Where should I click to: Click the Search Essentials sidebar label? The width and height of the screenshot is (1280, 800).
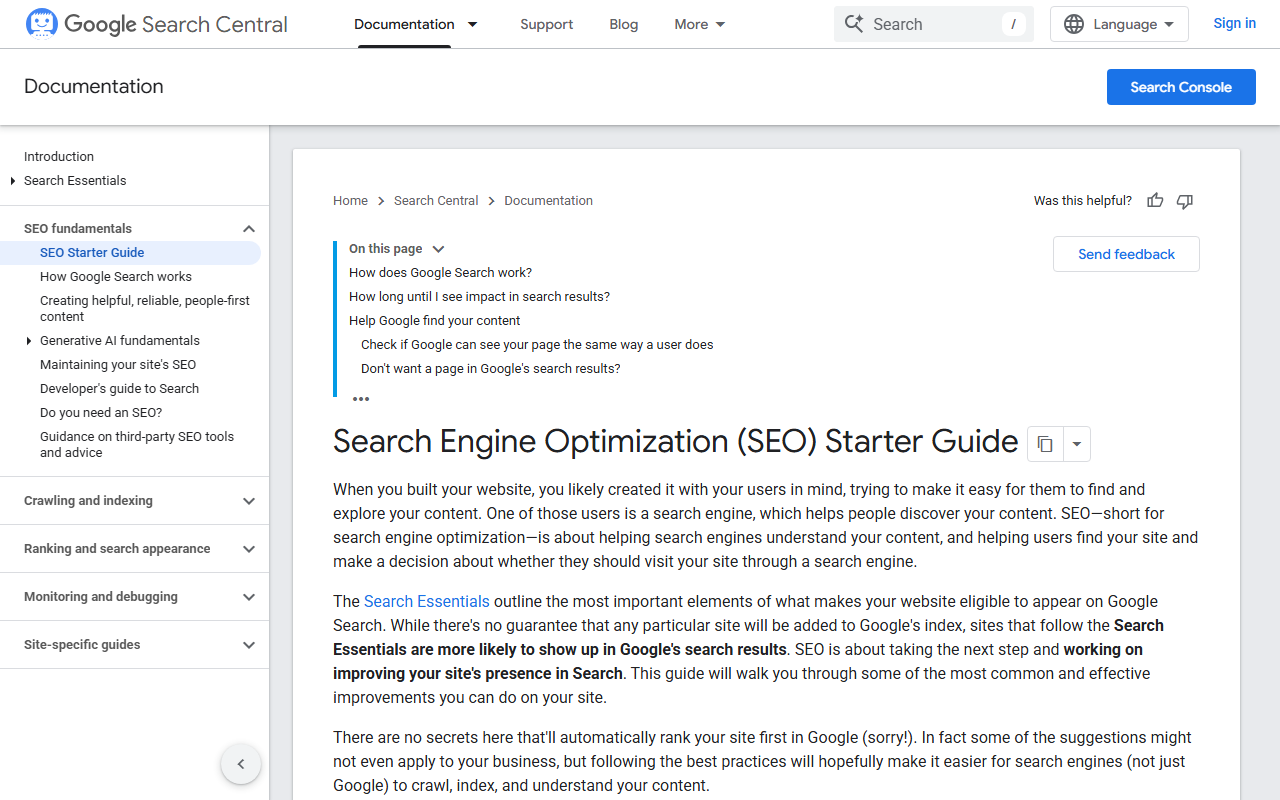coord(75,181)
